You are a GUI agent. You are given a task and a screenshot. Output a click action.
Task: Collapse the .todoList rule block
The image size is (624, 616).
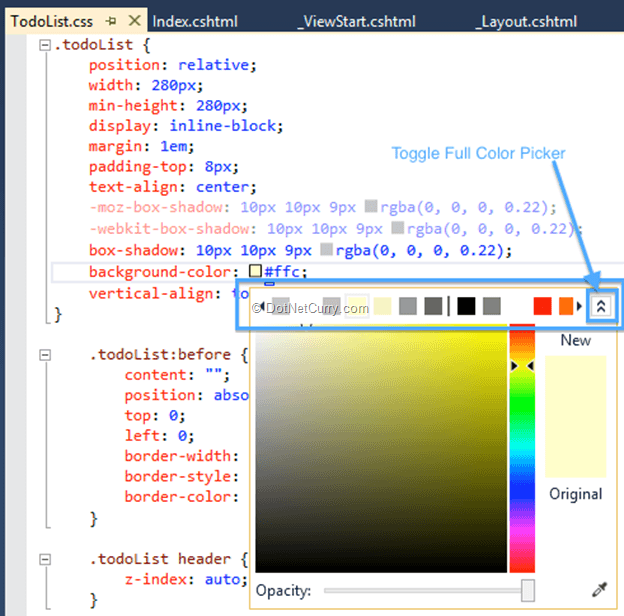pyautogui.click(x=45, y=45)
